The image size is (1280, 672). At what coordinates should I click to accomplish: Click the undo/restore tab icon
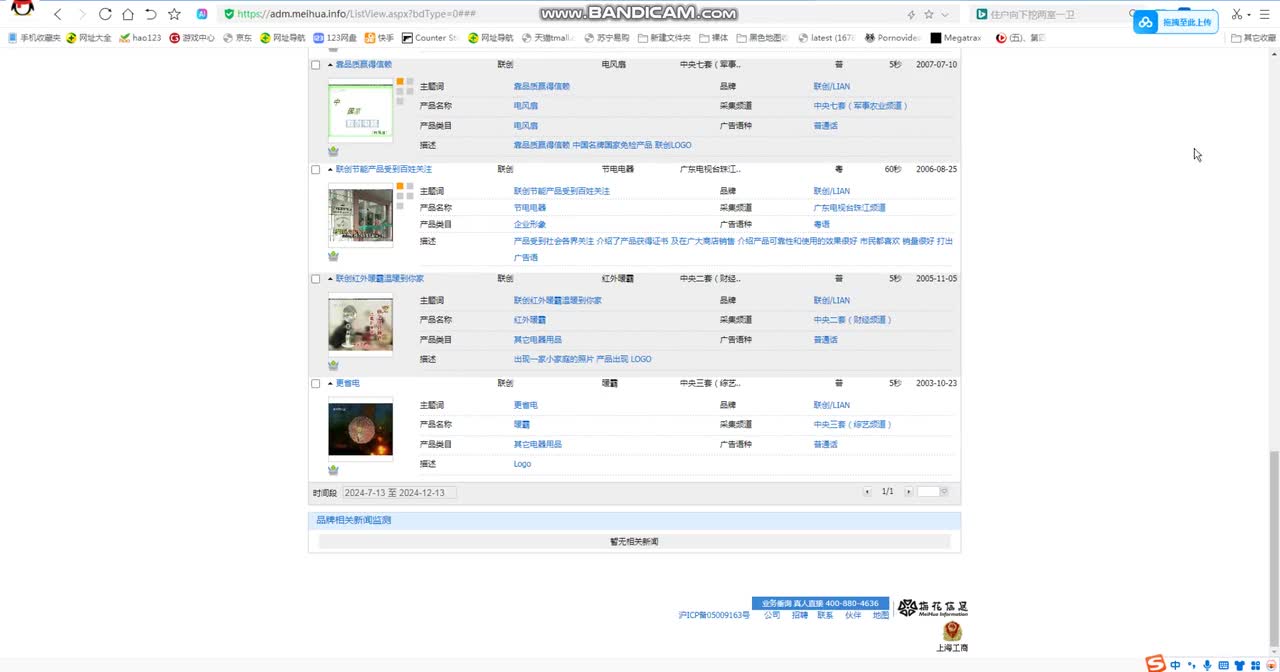[151, 14]
